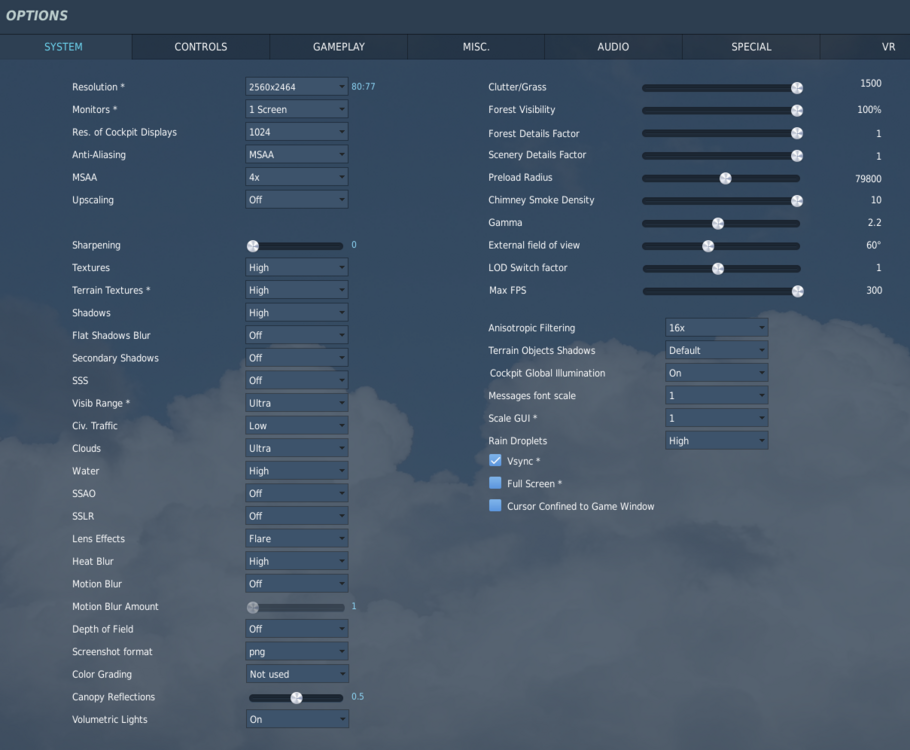Open the Textures dropdown
Screen dimensions: 910x750
[x=297, y=268]
